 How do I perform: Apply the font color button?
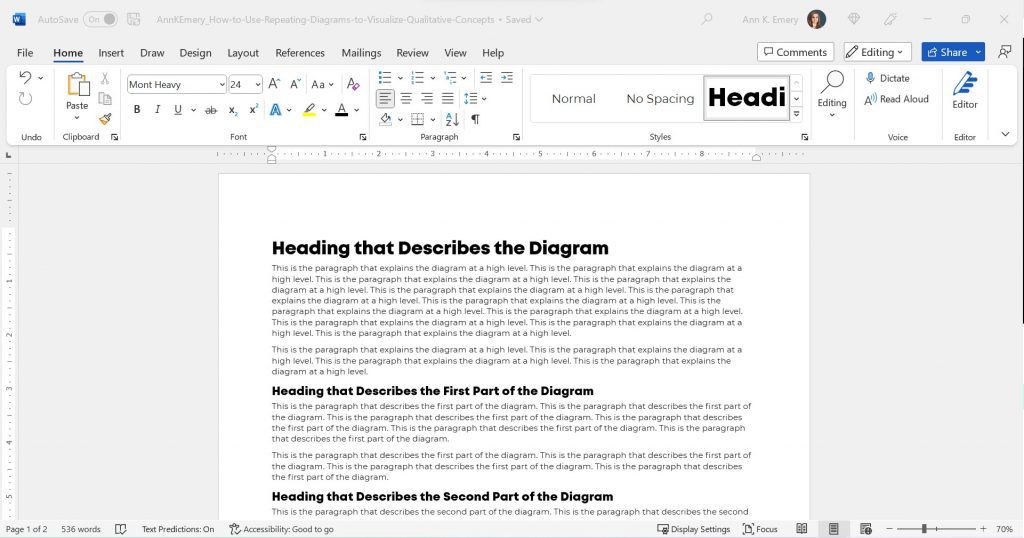342,110
